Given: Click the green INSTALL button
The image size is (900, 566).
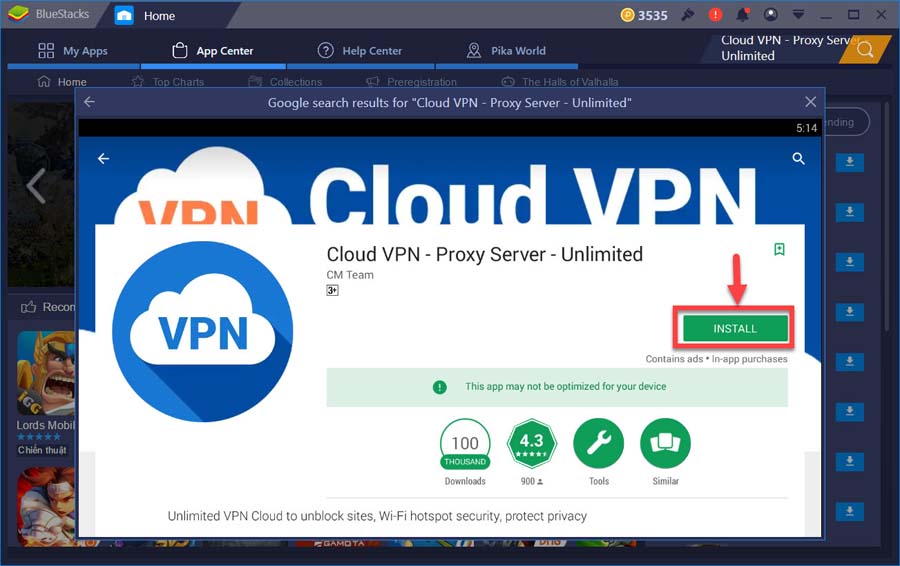Looking at the screenshot, I should tap(735, 328).
